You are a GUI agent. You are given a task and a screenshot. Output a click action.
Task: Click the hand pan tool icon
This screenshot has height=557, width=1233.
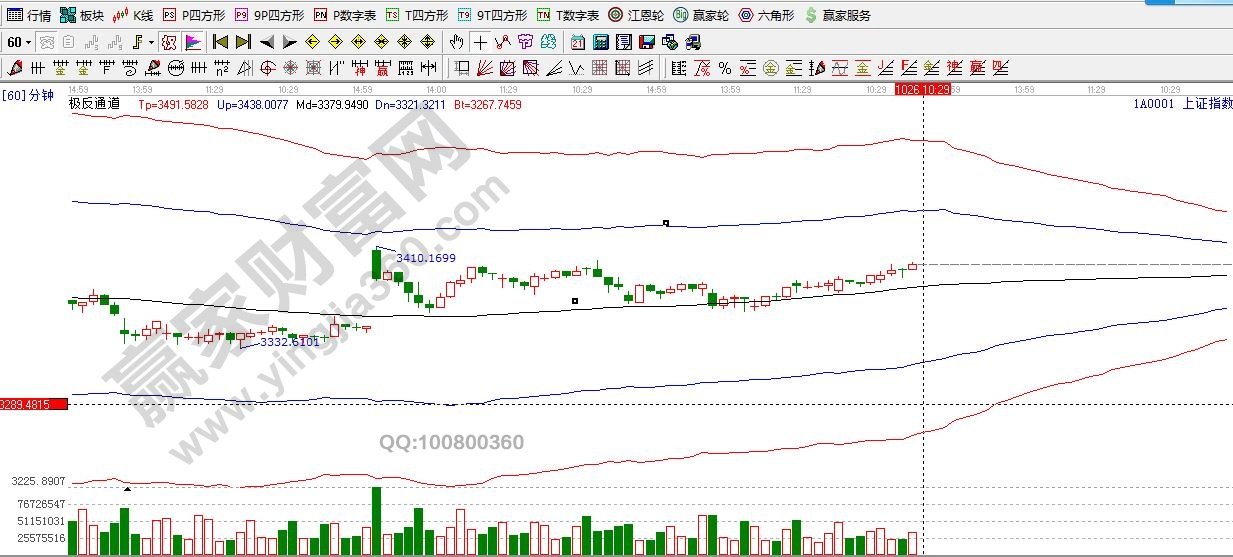[x=457, y=42]
